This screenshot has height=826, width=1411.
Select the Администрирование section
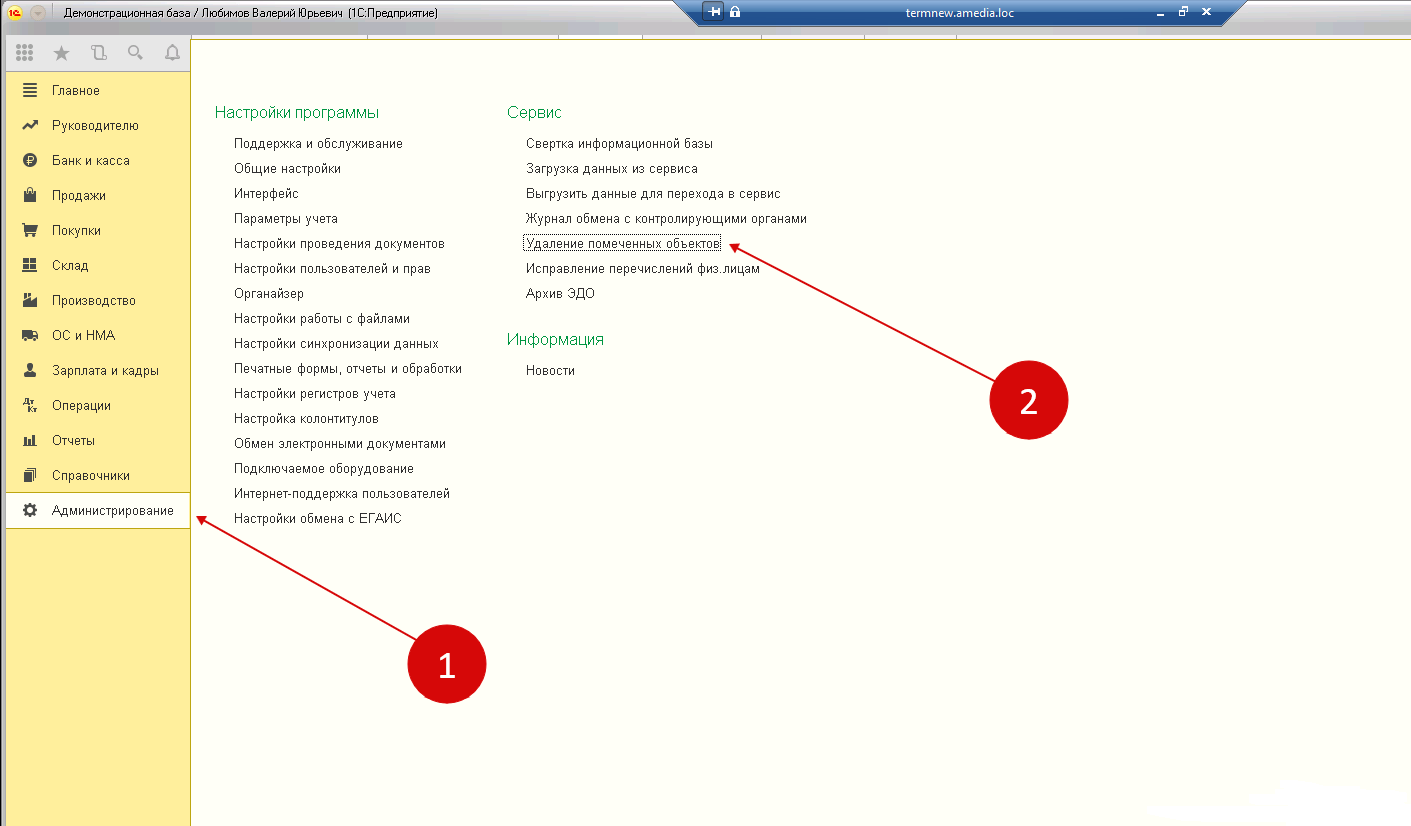coord(98,510)
